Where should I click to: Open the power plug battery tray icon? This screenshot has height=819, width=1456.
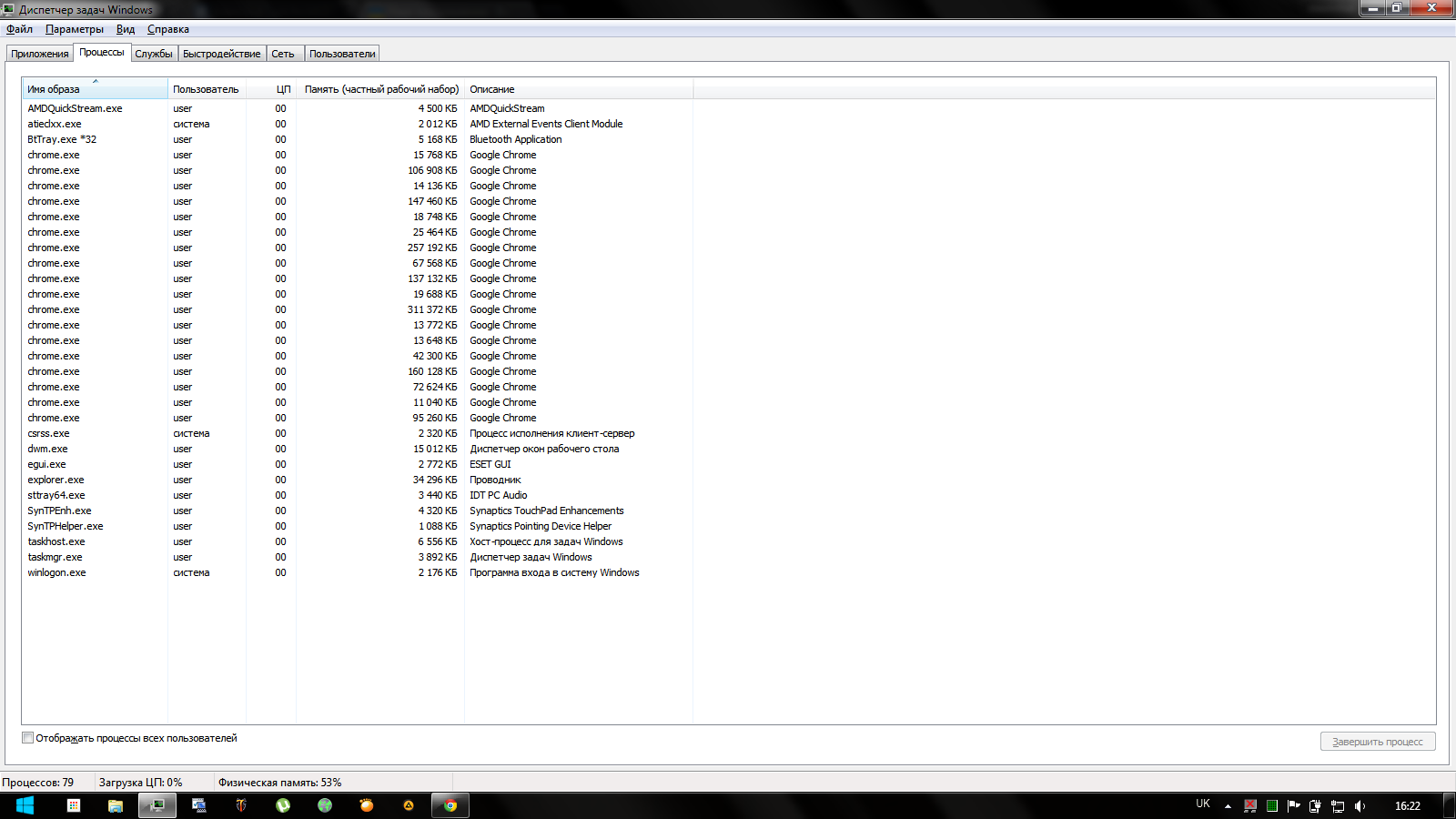1315,805
